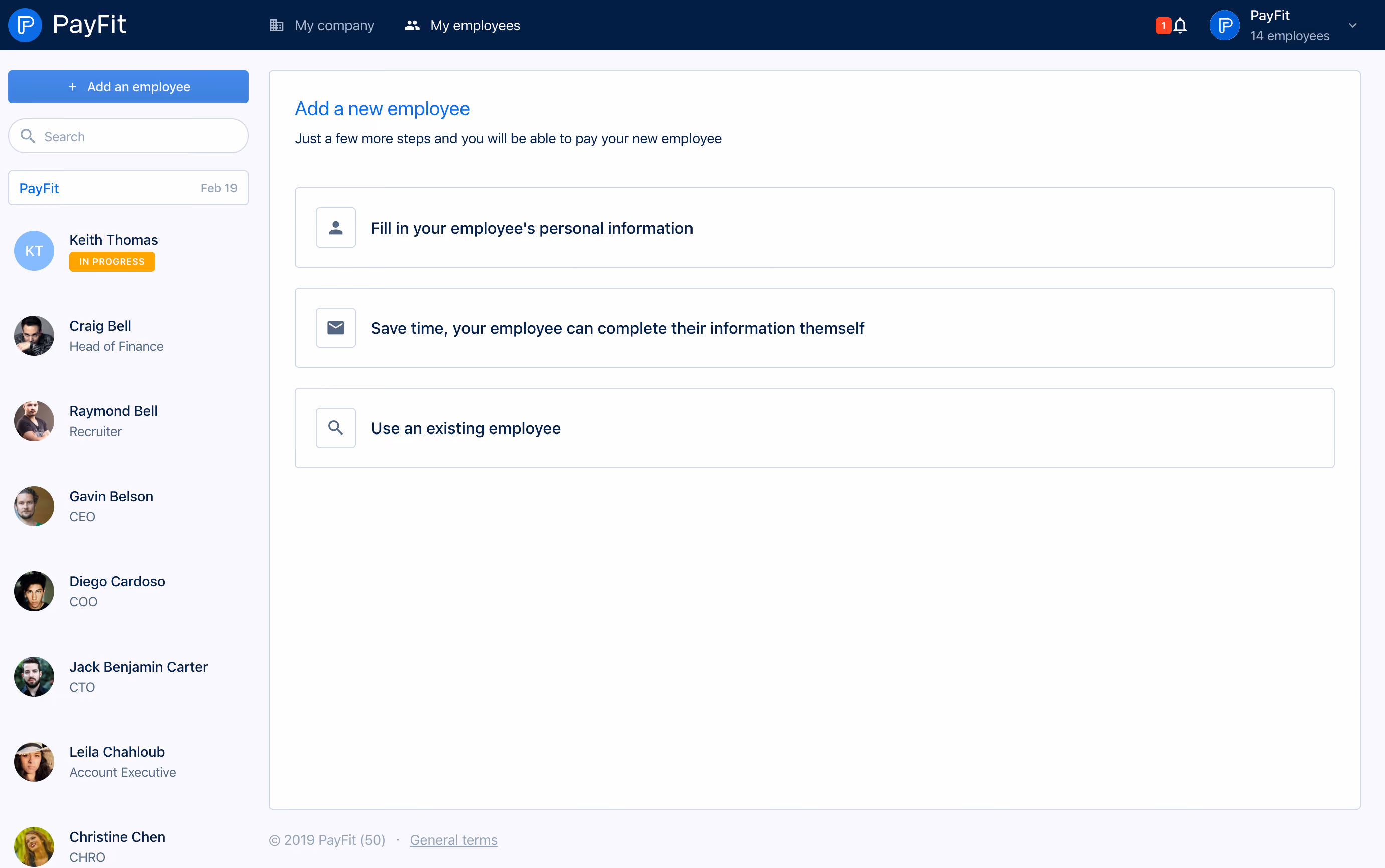The image size is (1385, 868).
Task: Click the search magnifier icon in sidebar
Action: 28,136
